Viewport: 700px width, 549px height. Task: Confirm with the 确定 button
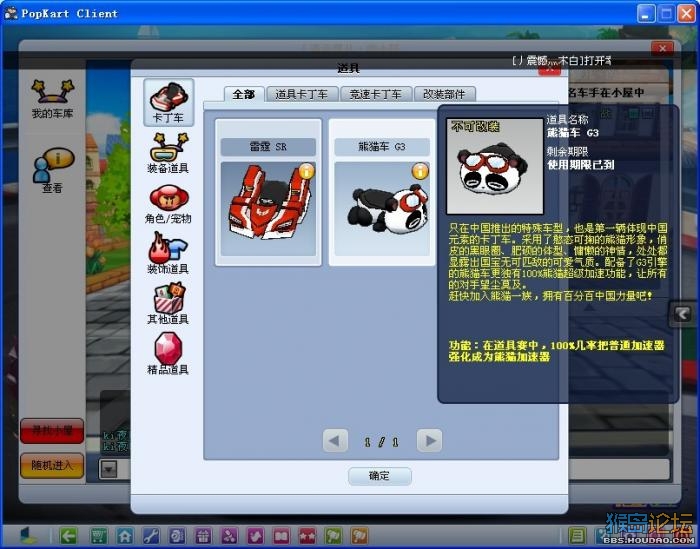(379, 476)
